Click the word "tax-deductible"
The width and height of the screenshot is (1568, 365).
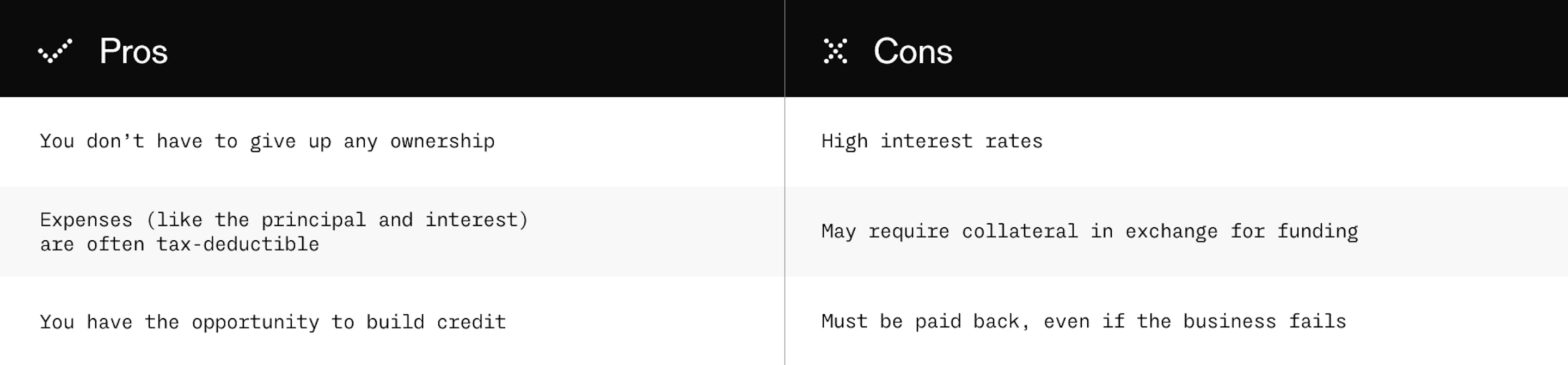[237, 245]
